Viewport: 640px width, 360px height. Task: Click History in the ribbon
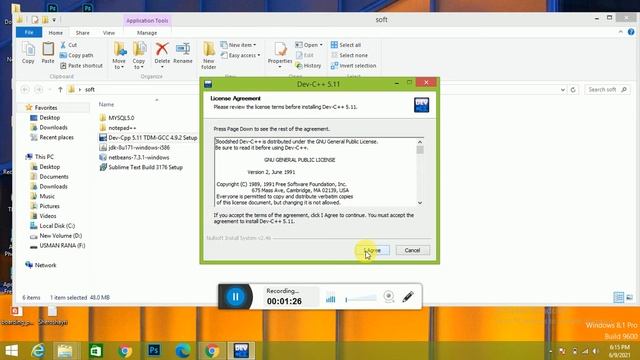(308, 65)
